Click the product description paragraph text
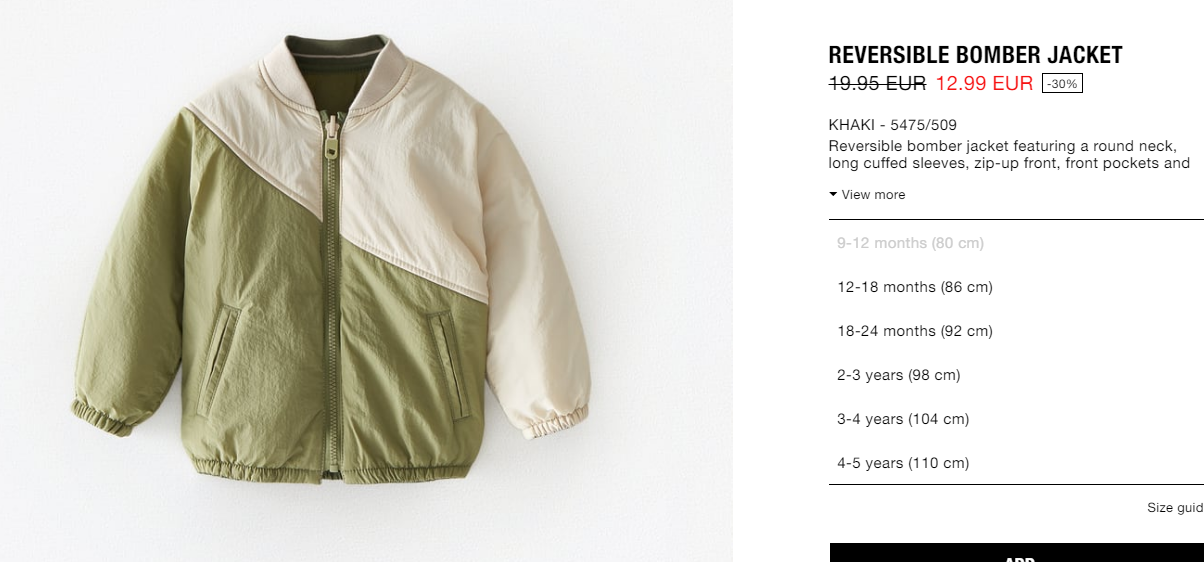Image resolution: width=1204 pixels, height=562 pixels. pyautogui.click(x=1009, y=155)
